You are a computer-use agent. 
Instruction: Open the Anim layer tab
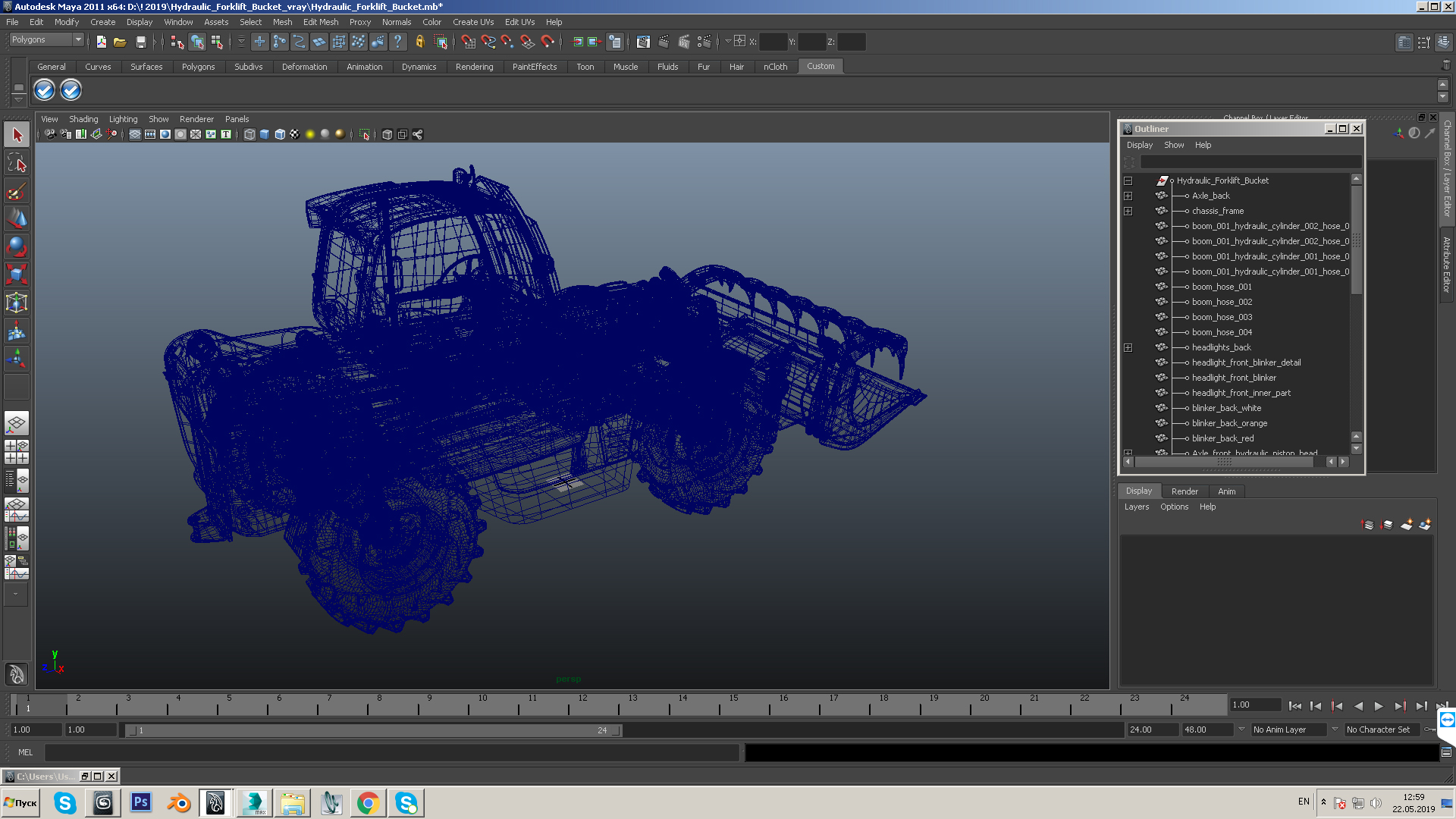pyautogui.click(x=1226, y=491)
